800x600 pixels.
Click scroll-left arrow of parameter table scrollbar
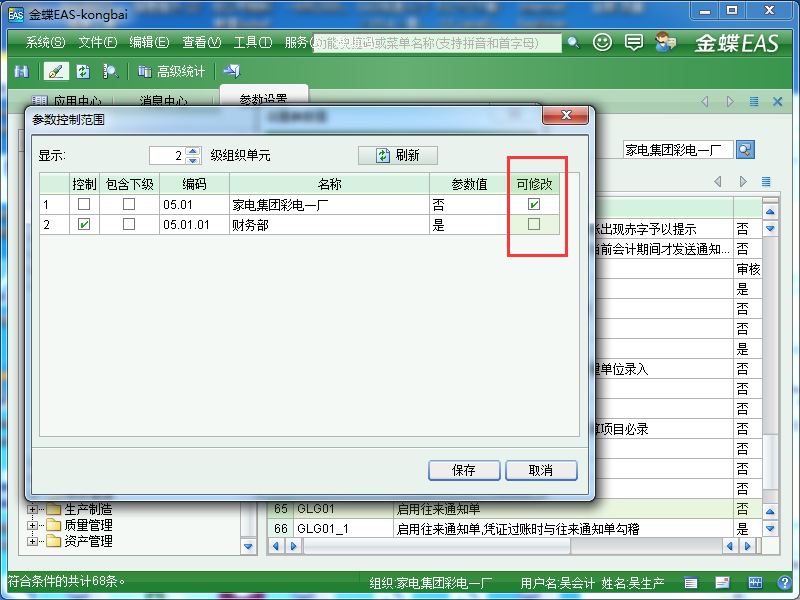click(x=276, y=546)
